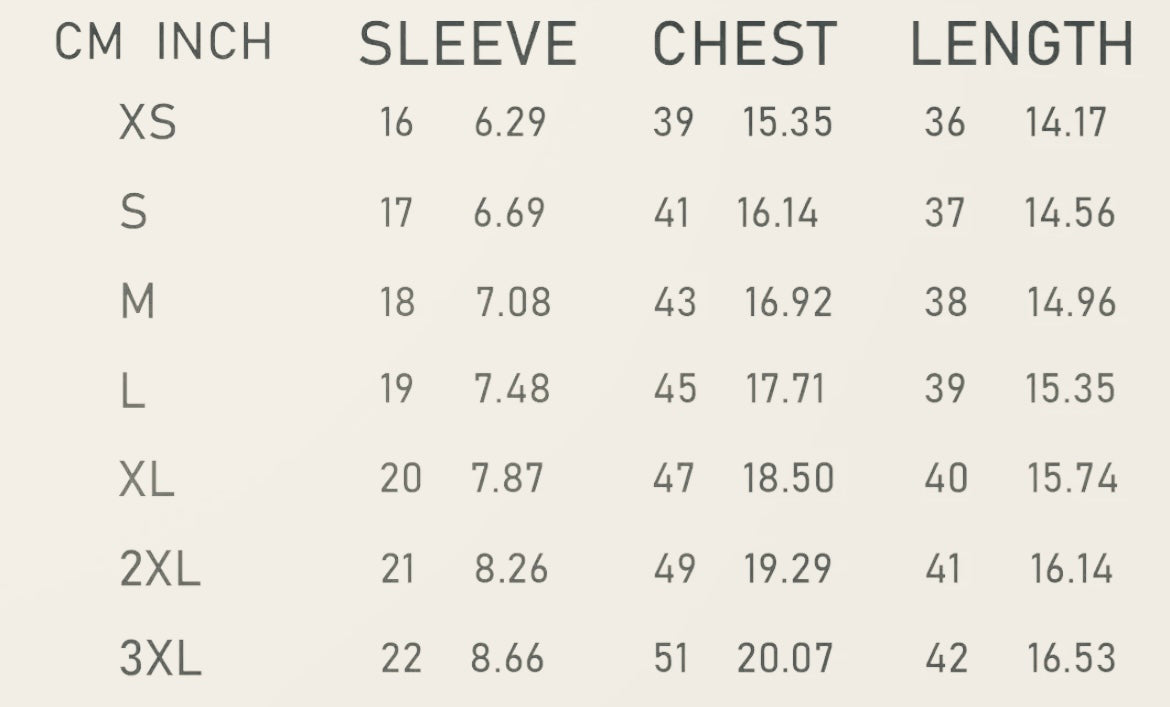This screenshot has width=1170, height=707.
Task: Select the S size row label
Action: (x=134, y=212)
